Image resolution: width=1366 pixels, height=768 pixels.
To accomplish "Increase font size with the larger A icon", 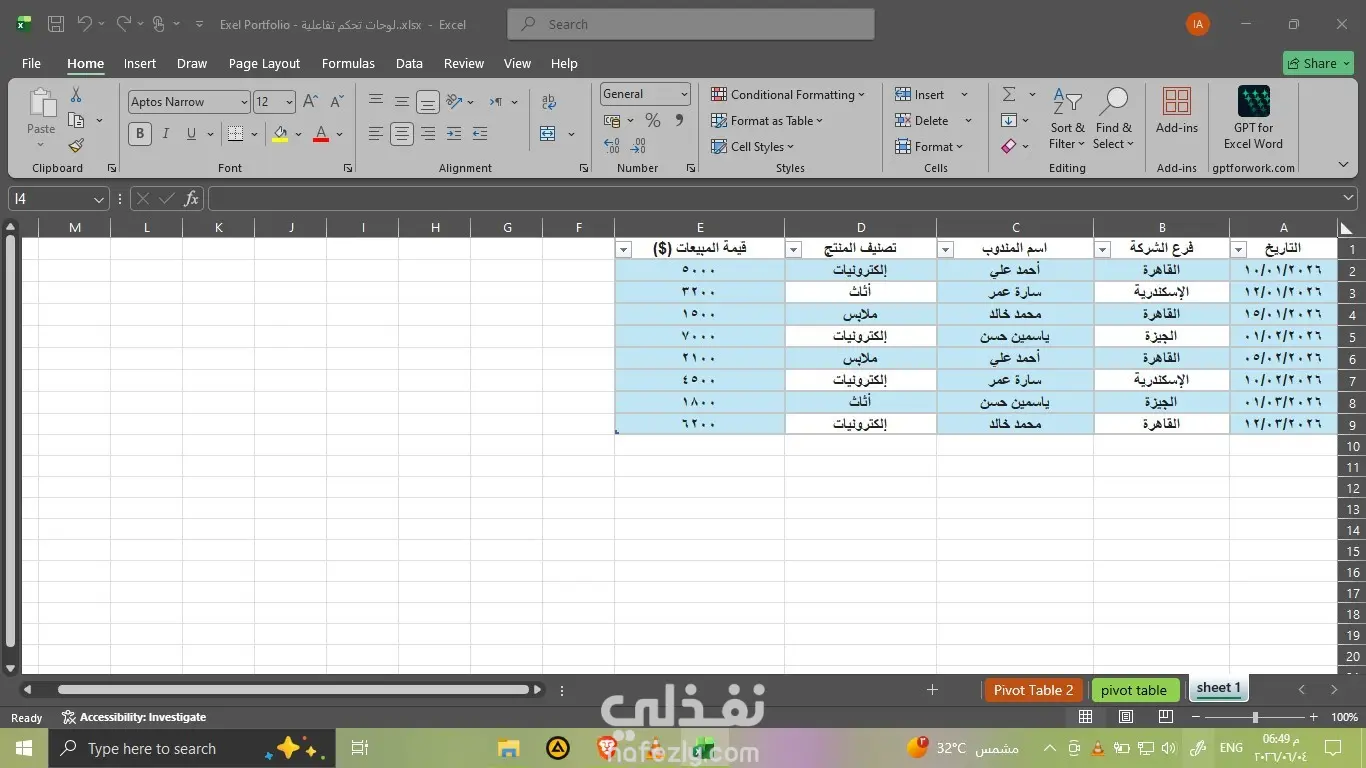I will [x=311, y=102].
